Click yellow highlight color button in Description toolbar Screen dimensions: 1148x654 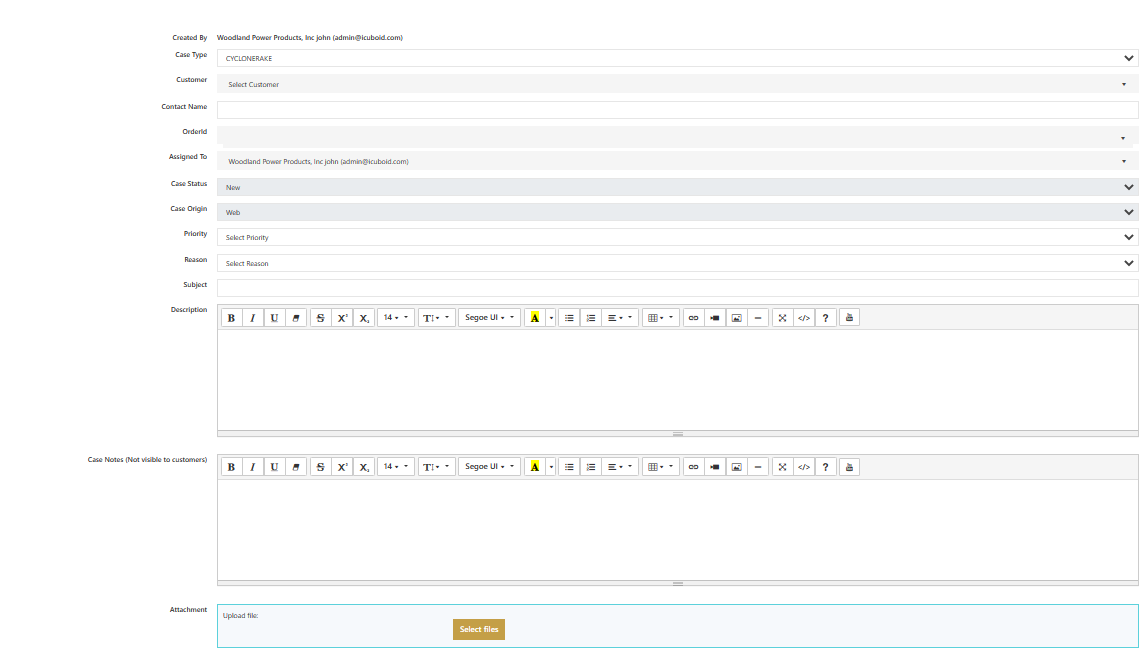pos(535,318)
